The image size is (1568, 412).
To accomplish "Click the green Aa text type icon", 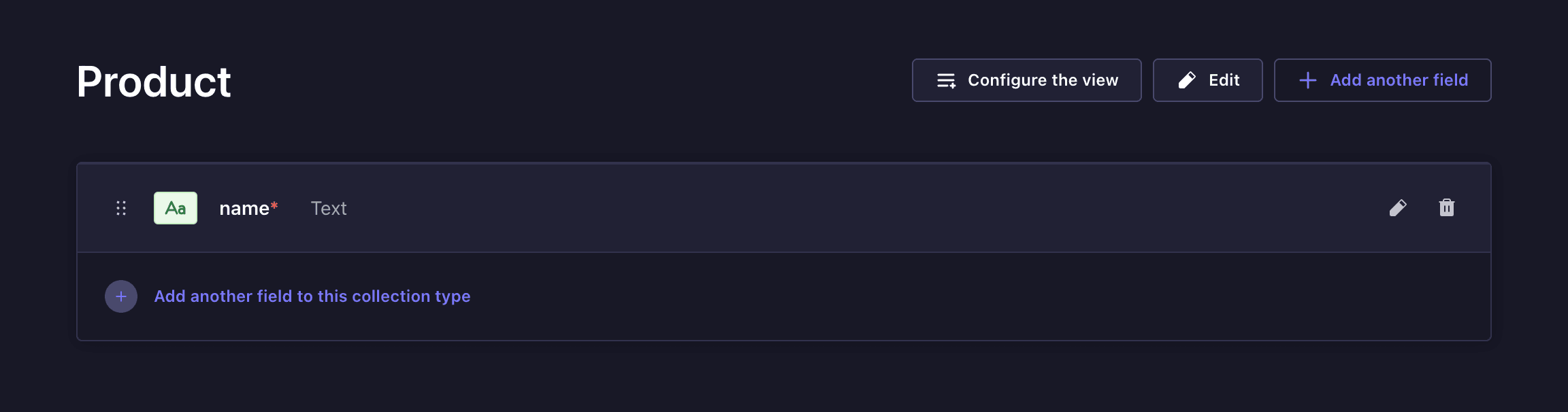I will [176, 208].
